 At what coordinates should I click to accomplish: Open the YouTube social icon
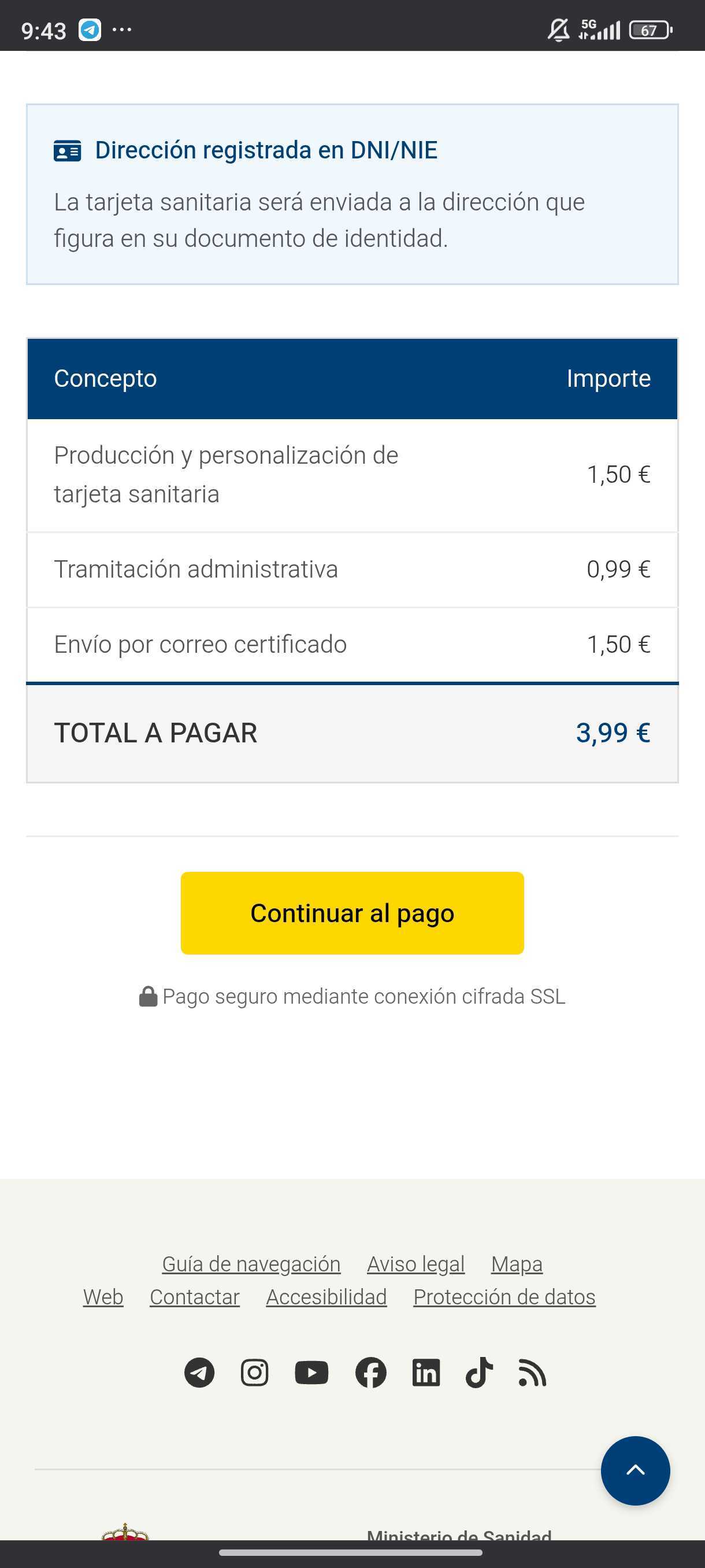pyautogui.click(x=311, y=1373)
